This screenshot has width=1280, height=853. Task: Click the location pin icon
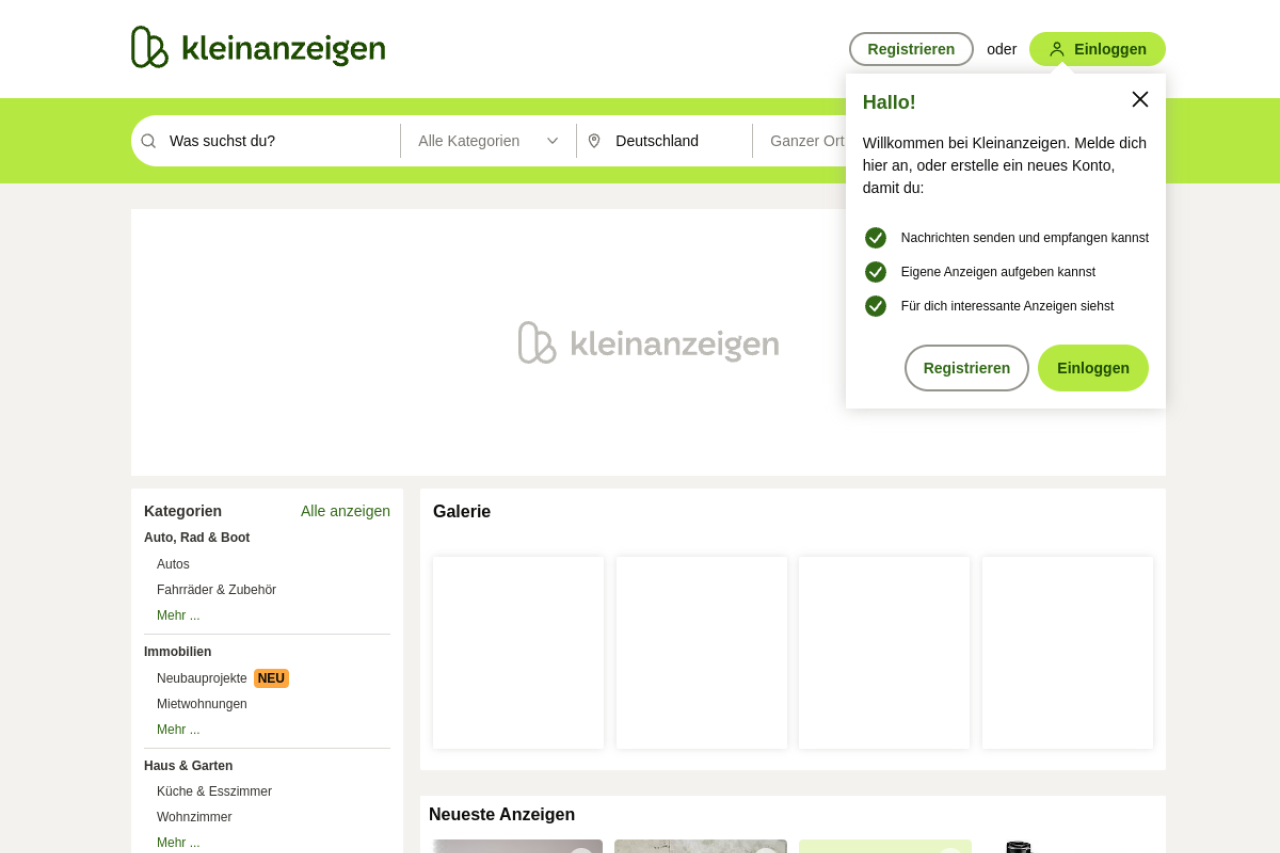(x=594, y=141)
